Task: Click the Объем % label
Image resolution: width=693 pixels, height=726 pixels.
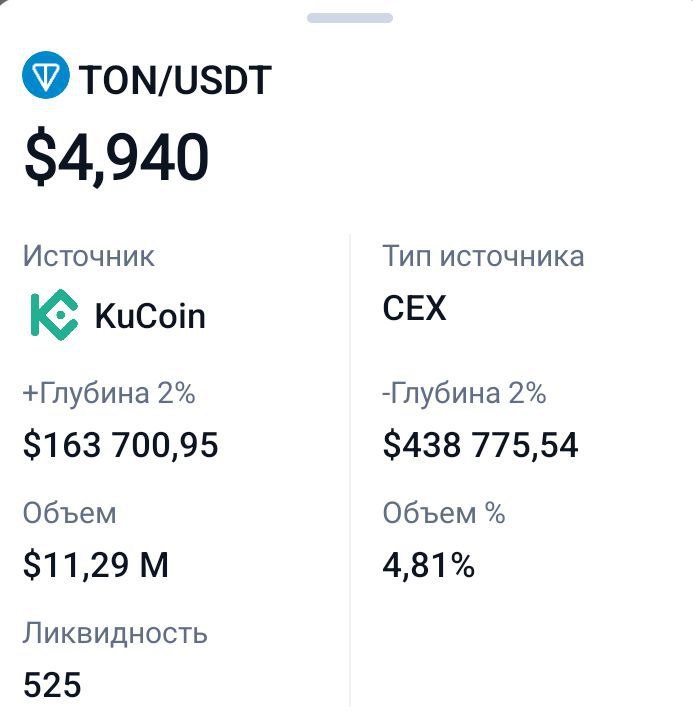Action: [443, 513]
